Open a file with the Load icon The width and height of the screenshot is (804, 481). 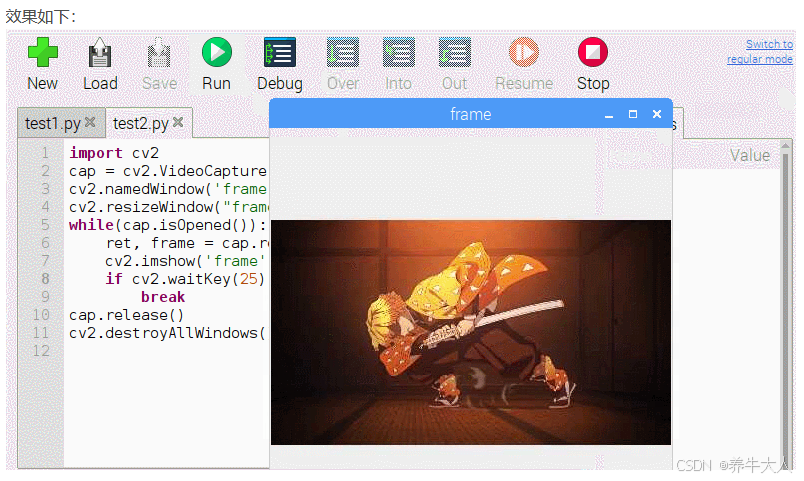tap(100, 52)
